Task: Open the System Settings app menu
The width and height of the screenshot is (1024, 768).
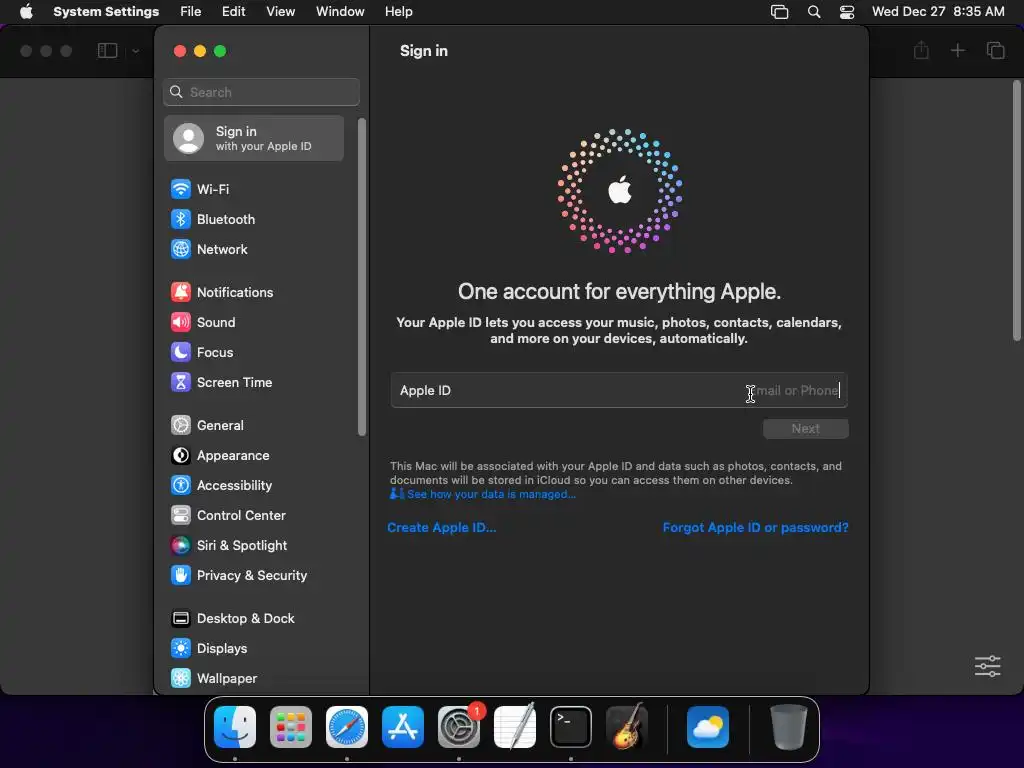Action: pyautogui.click(x=106, y=12)
